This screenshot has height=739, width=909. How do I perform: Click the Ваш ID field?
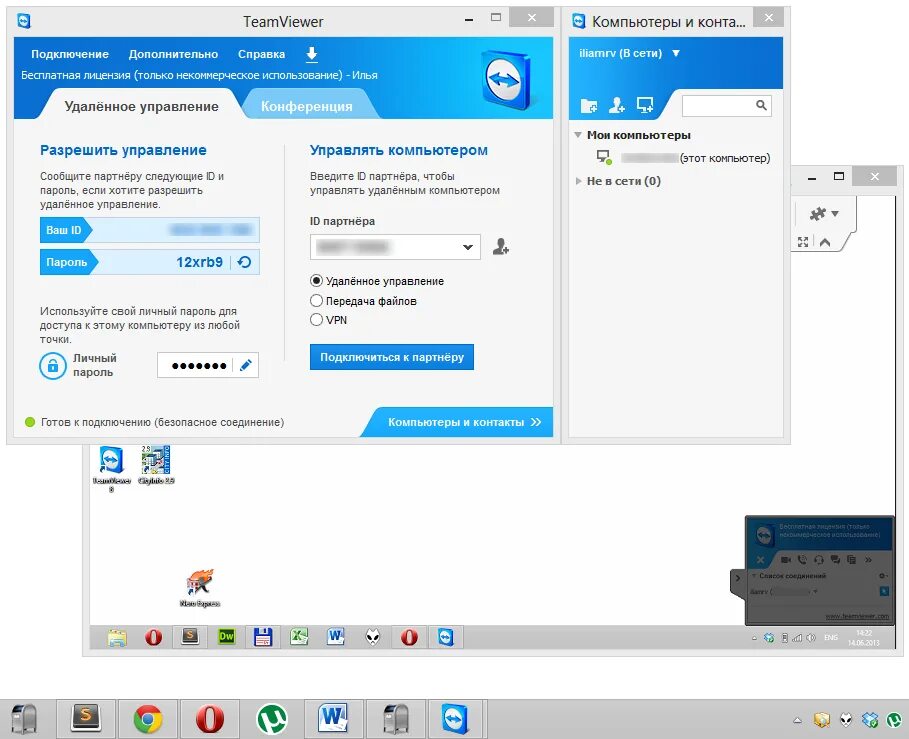point(150,230)
